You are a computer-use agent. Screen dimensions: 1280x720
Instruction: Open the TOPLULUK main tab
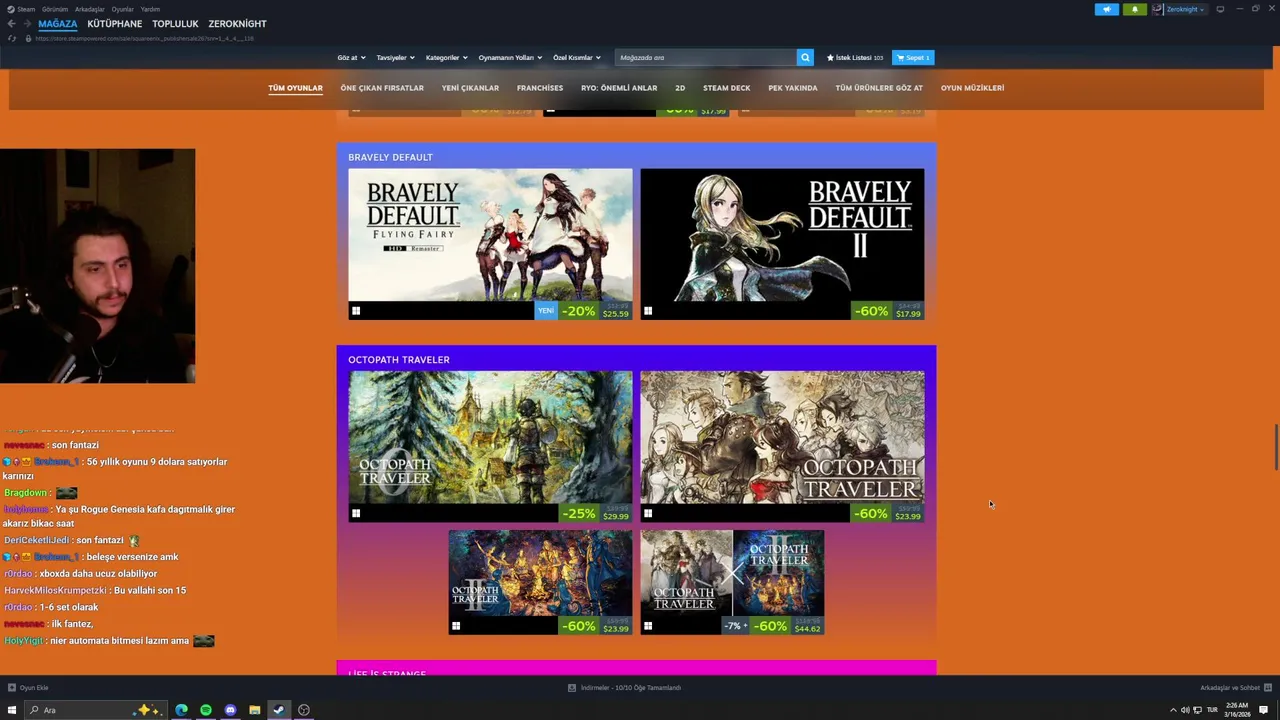click(x=175, y=24)
